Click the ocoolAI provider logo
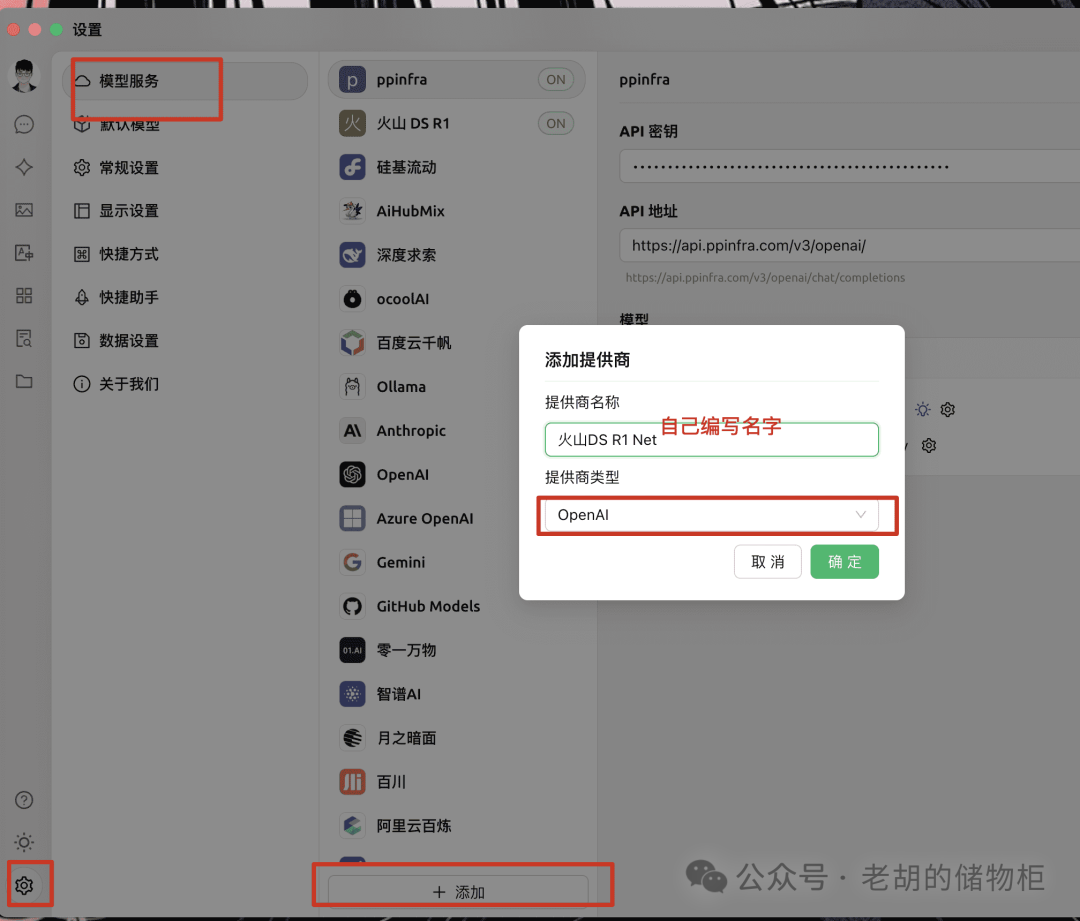The height and width of the screenshot is (921, 1080). coord(352,299)
